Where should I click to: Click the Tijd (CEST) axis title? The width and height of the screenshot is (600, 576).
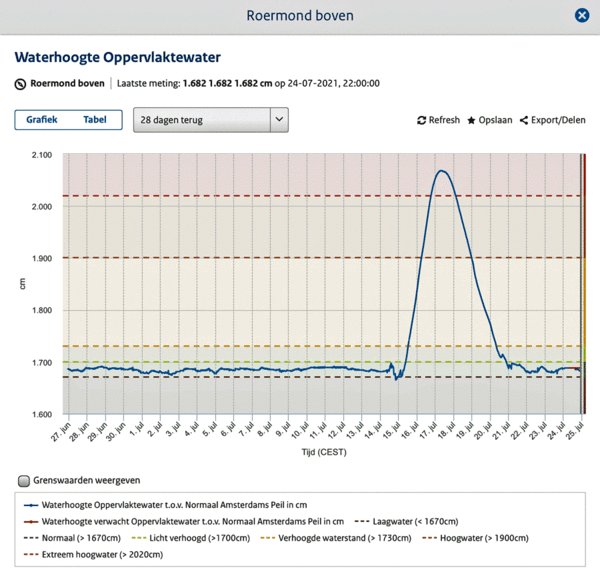(324, 452)
